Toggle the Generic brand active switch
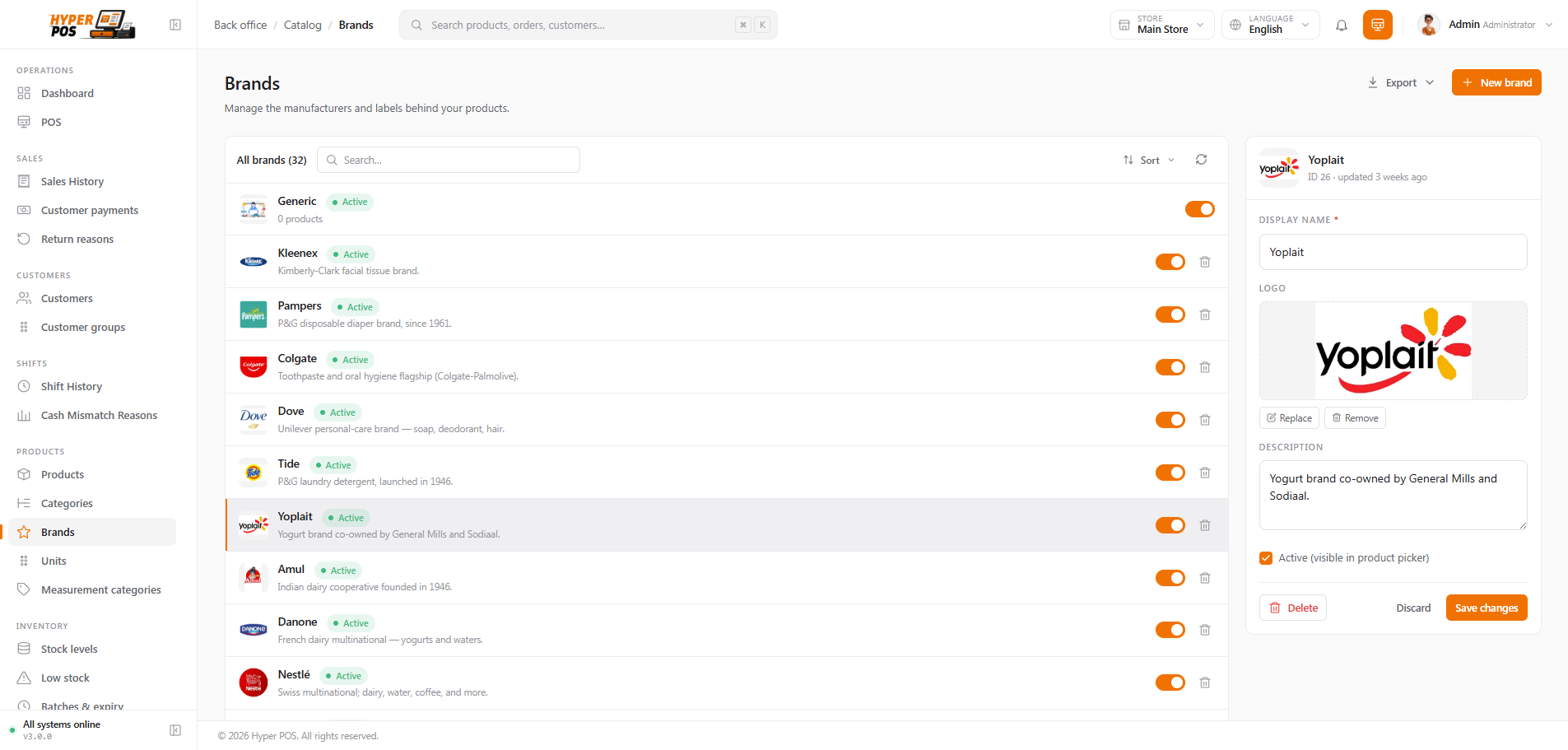 (x=1200, y=209)
